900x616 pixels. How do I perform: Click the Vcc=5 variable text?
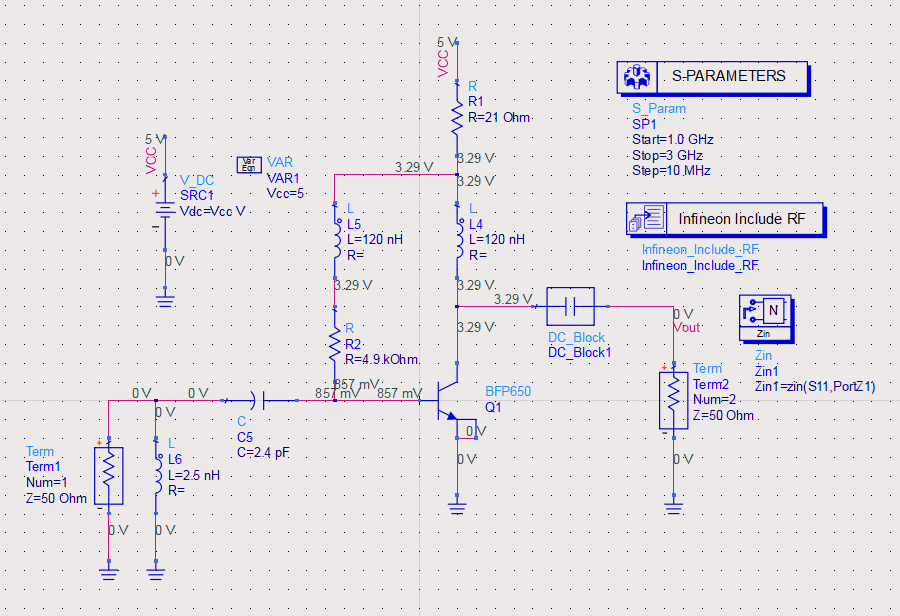click(x=285, y=193)
